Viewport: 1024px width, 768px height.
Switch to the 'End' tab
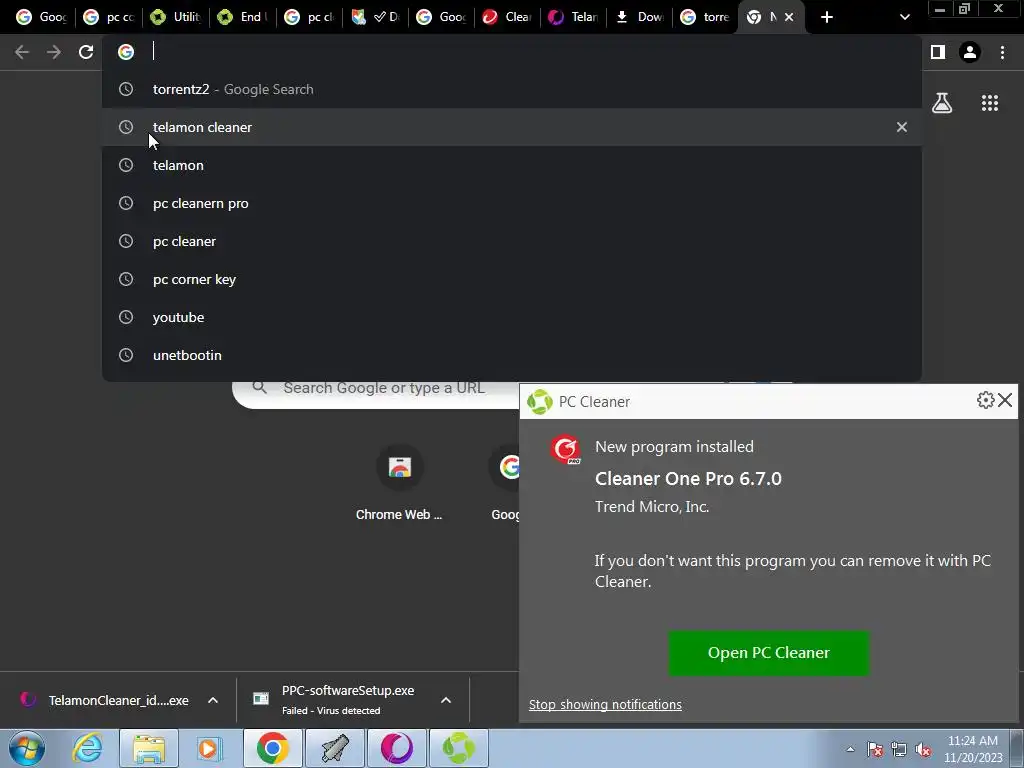pos(242,17)
